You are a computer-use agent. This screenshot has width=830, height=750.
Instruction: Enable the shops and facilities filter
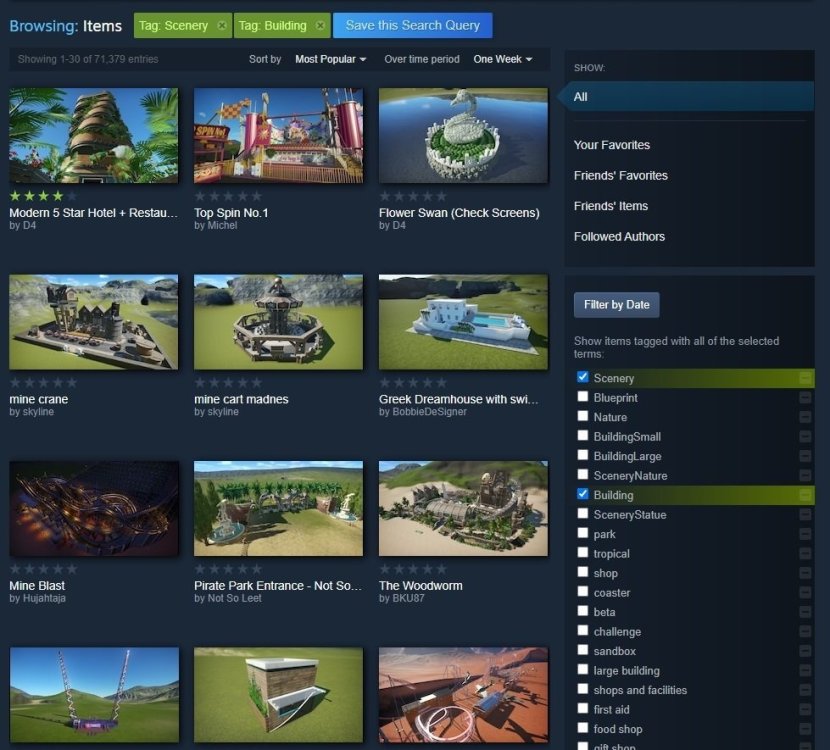(x=582, y=689)
